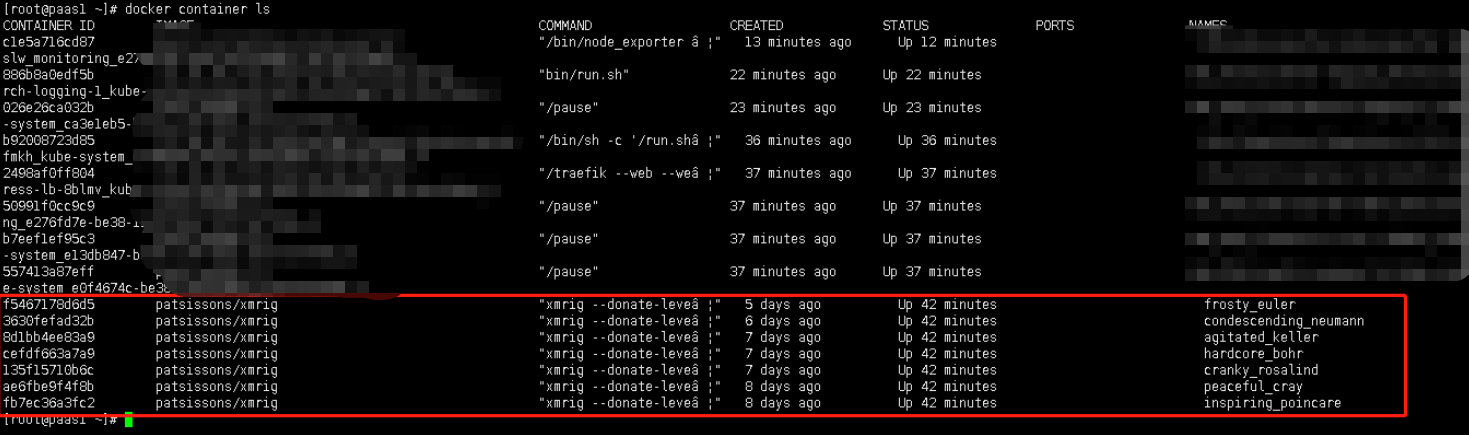Click container ID fb7ec36a3fc2
This screenshot has width=1469, height=435.
click(x=49, y=403)
